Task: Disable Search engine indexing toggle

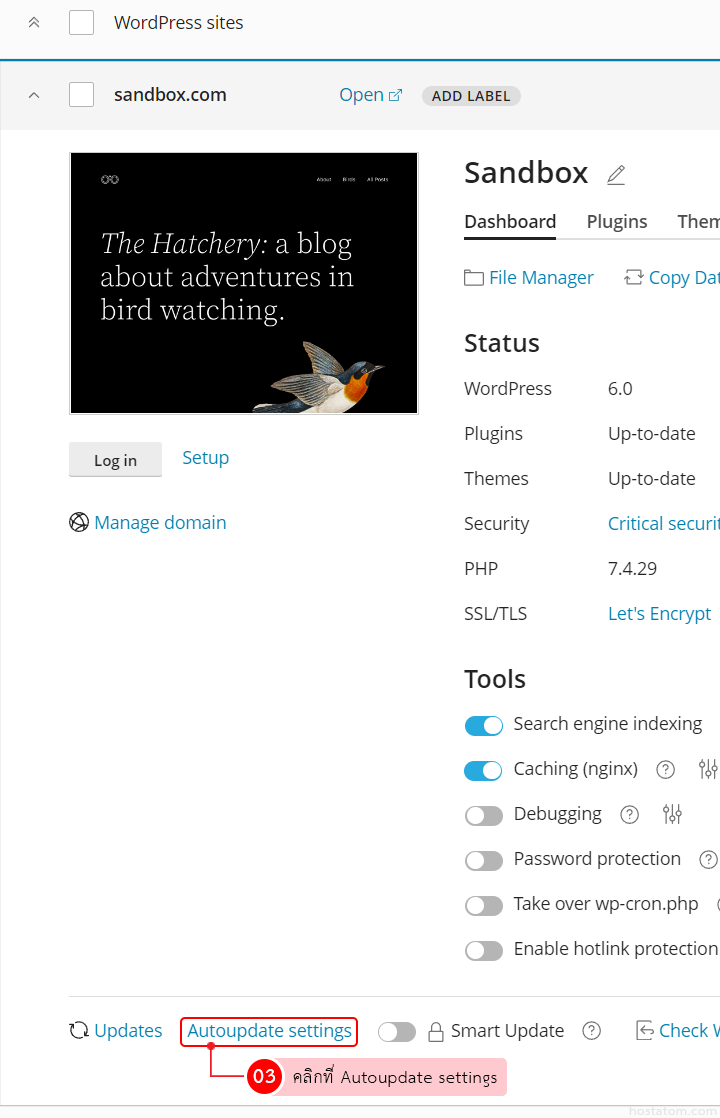Action: (484, 725)
